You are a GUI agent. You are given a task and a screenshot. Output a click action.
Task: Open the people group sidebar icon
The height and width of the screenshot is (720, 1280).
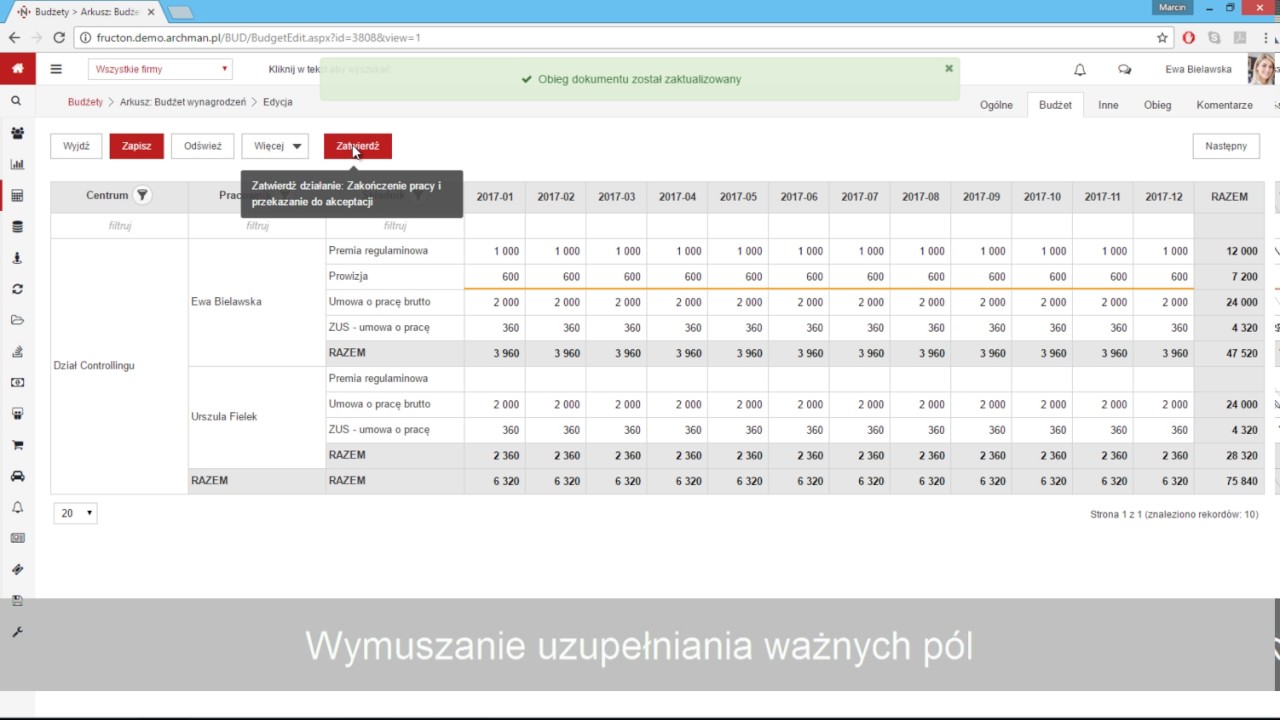(x=17, y=133)
